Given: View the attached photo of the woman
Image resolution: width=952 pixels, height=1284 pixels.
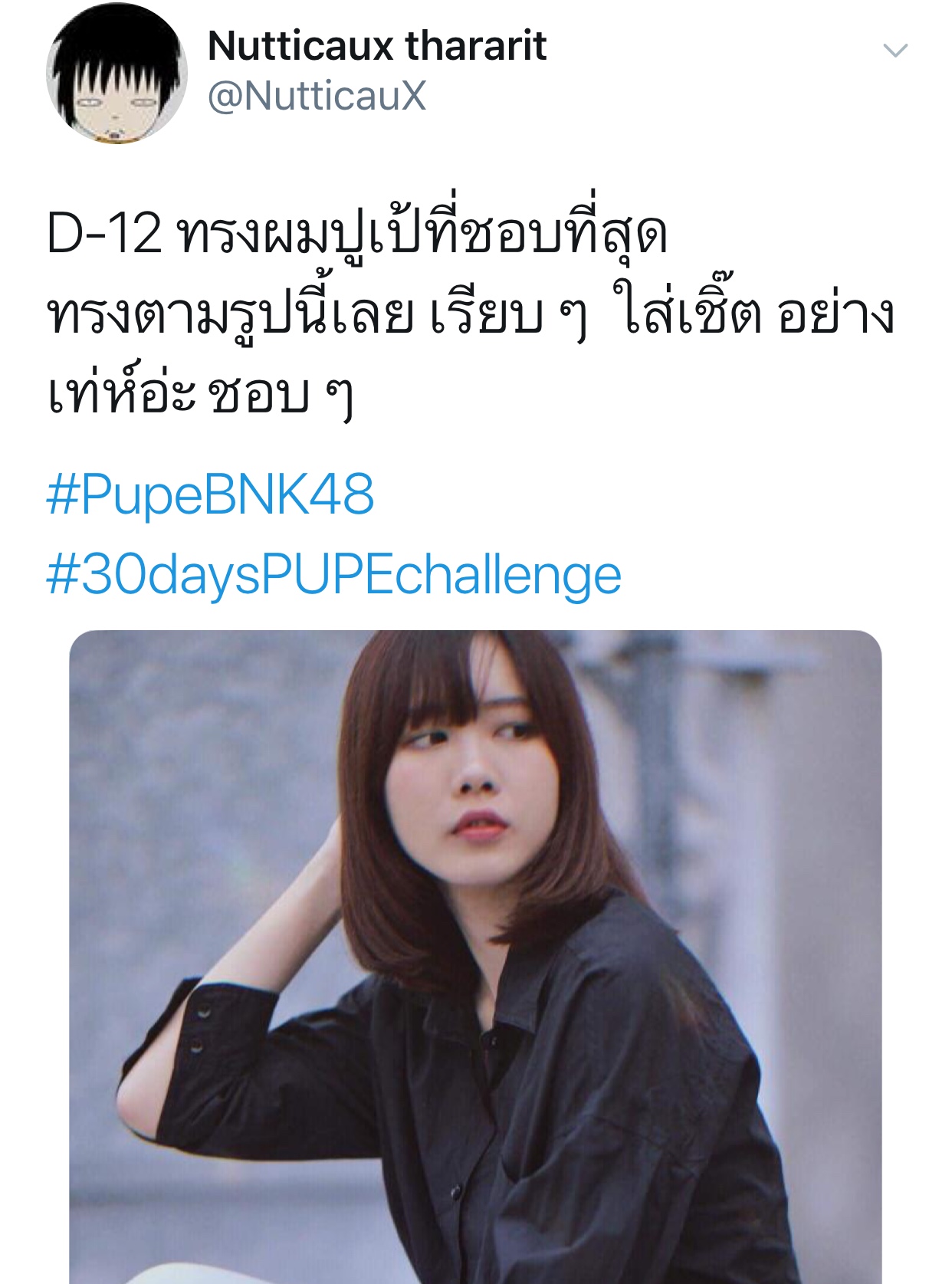Looking at the screenshot, I should tap(475, 957).
